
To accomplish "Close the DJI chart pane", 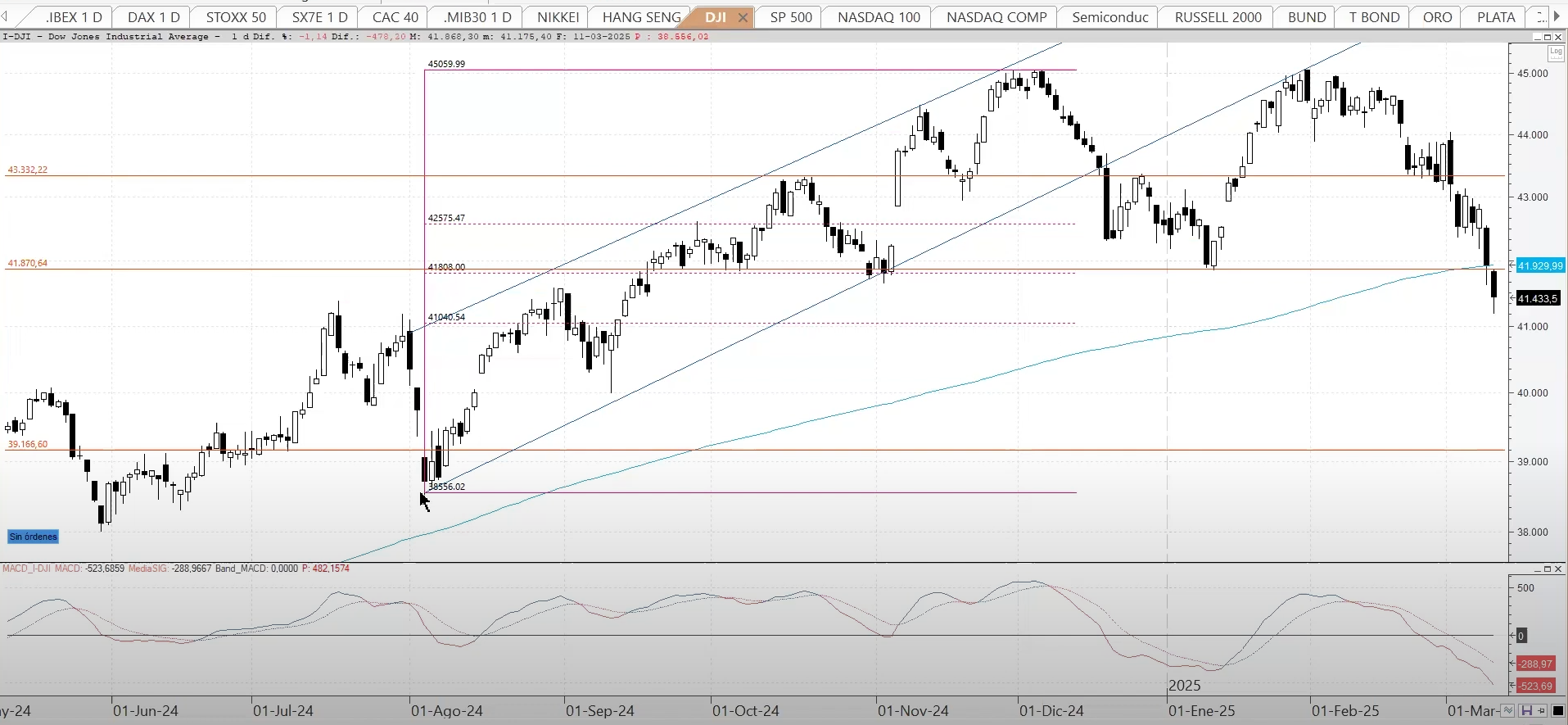I will tap(1558, 37).
